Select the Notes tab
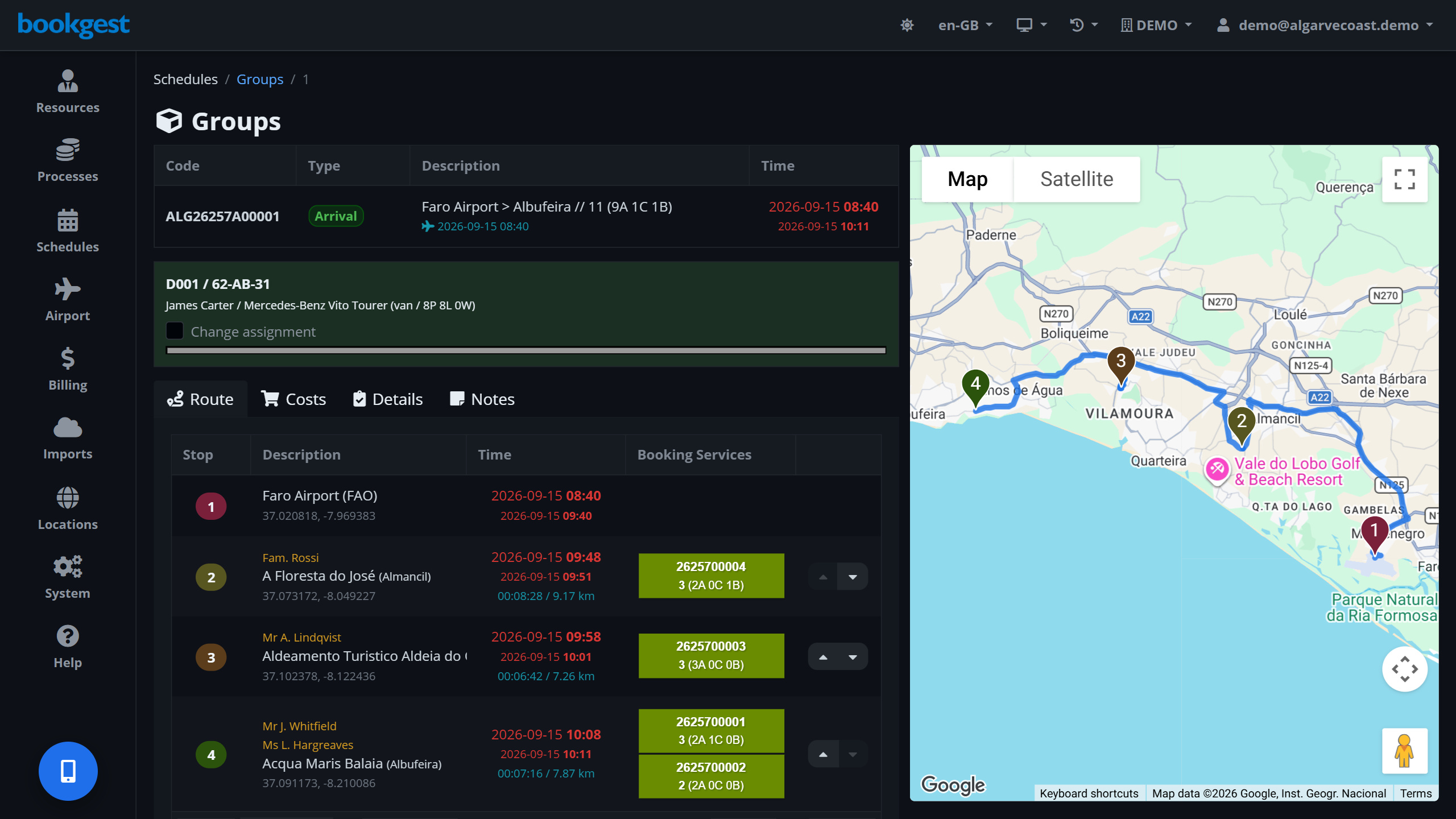Image resolution: width=1456 pixels, height=819 pixels. click(x=482, y=399)
